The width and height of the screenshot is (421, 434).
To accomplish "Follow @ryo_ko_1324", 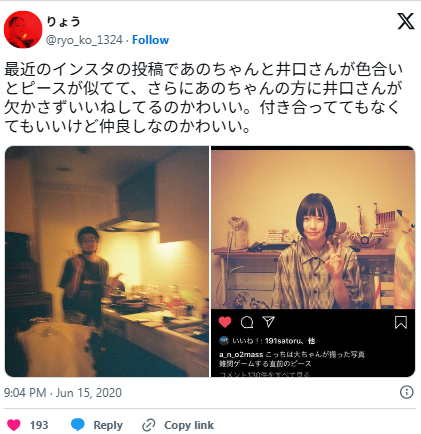I will click(x=150, y=40).
